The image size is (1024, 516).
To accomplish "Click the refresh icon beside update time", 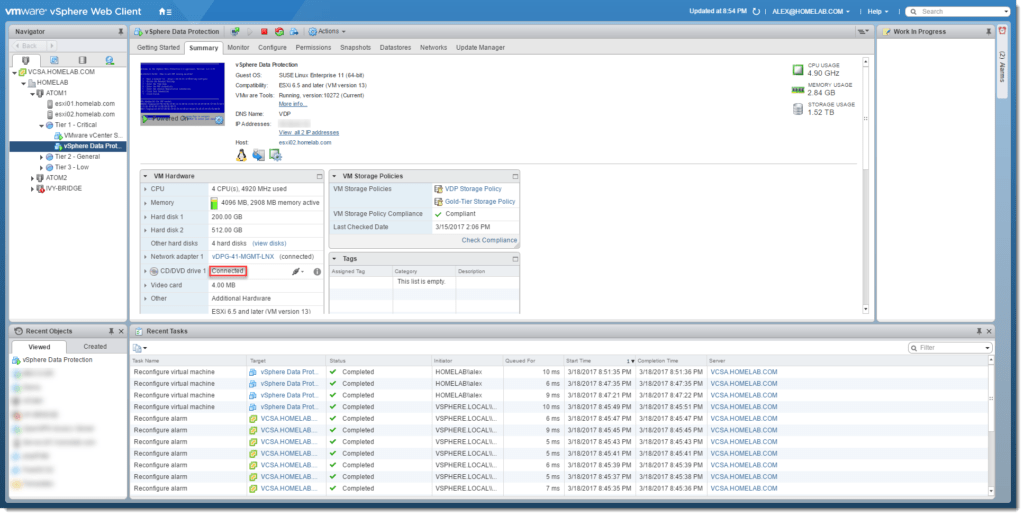I will click(x=756, y=11).
